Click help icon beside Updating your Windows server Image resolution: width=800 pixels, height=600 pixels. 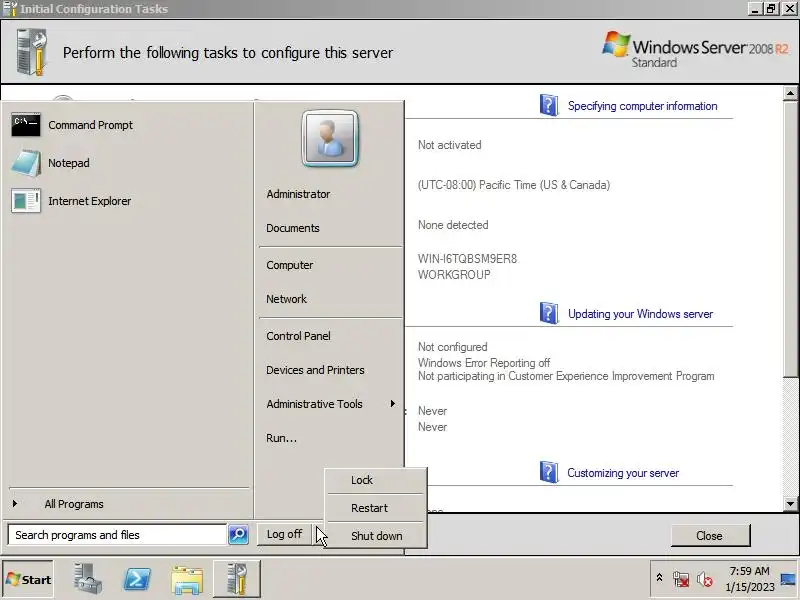pos(549,313)
